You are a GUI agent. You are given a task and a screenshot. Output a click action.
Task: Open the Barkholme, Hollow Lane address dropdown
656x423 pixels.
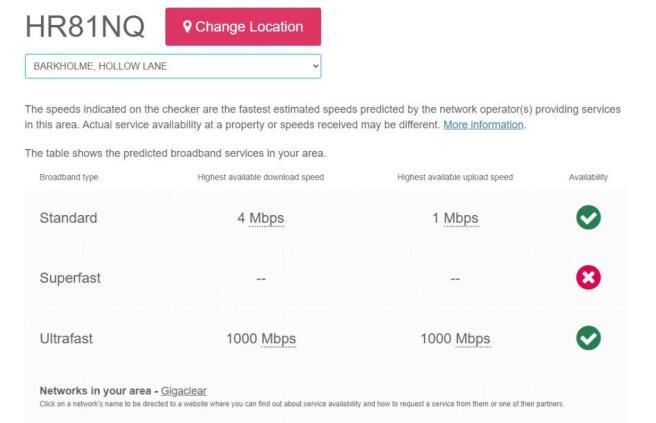(172, 66)
